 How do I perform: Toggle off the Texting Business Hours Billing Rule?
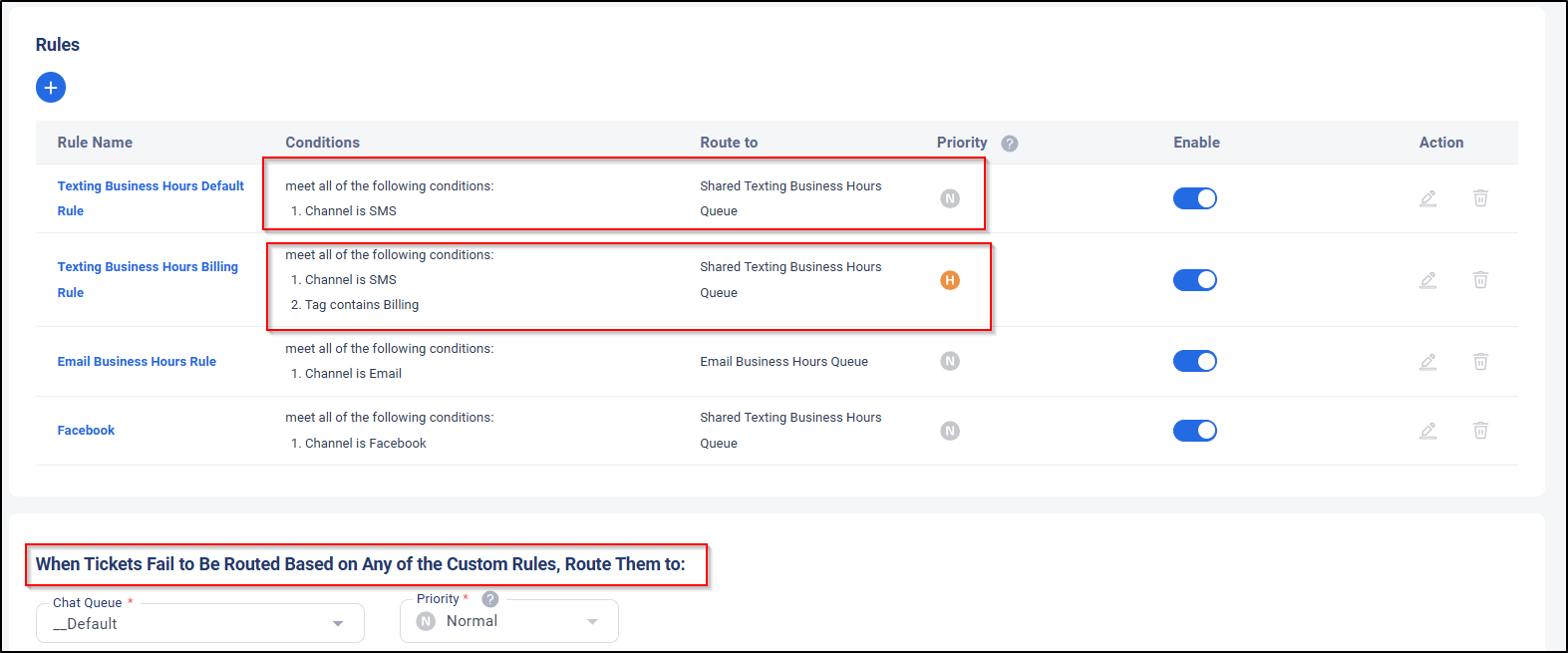[1194, 280]
